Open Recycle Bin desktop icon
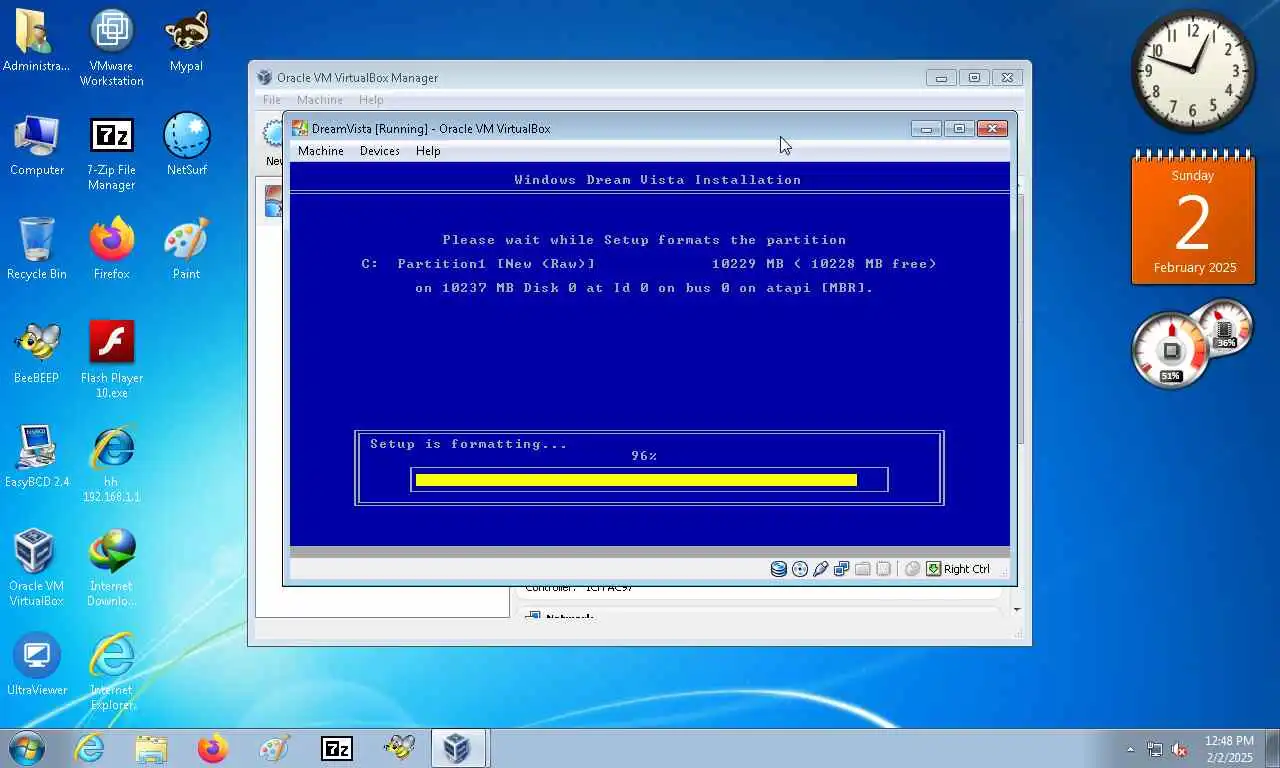Image resolution: width=1280 pixels, height=768 pixels. coord(37,249)
